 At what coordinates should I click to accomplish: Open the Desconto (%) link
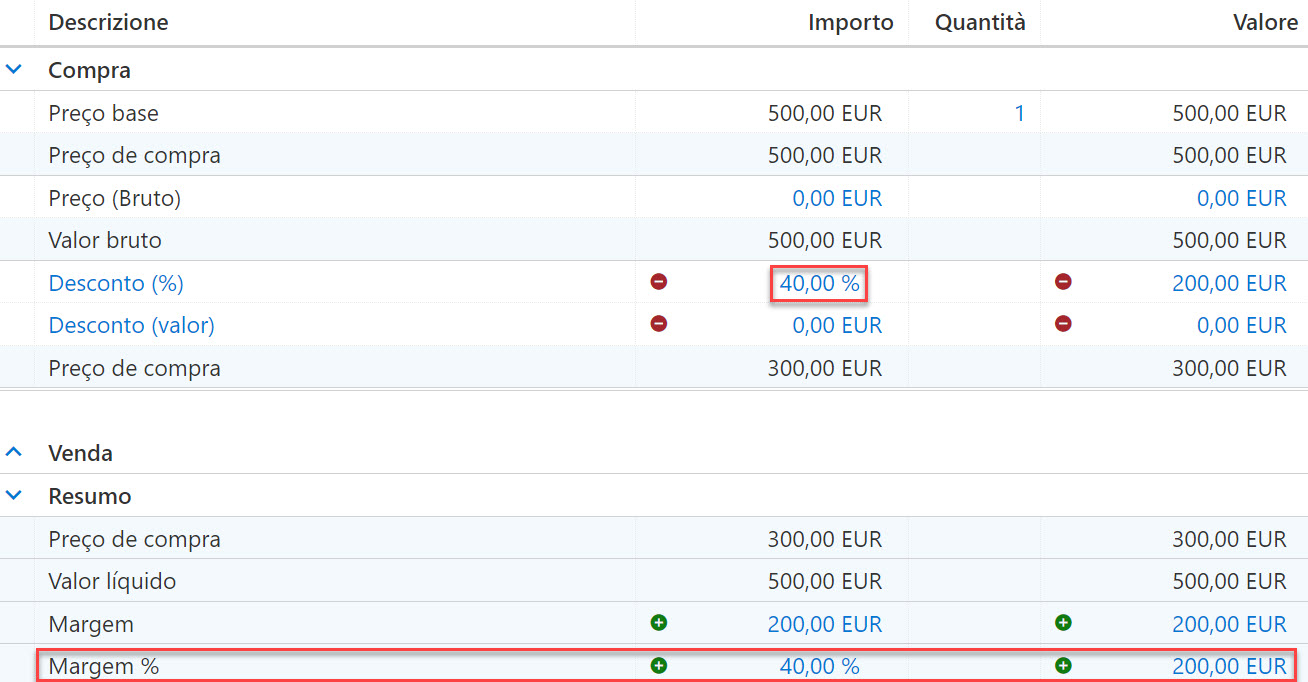click(116, 283)
